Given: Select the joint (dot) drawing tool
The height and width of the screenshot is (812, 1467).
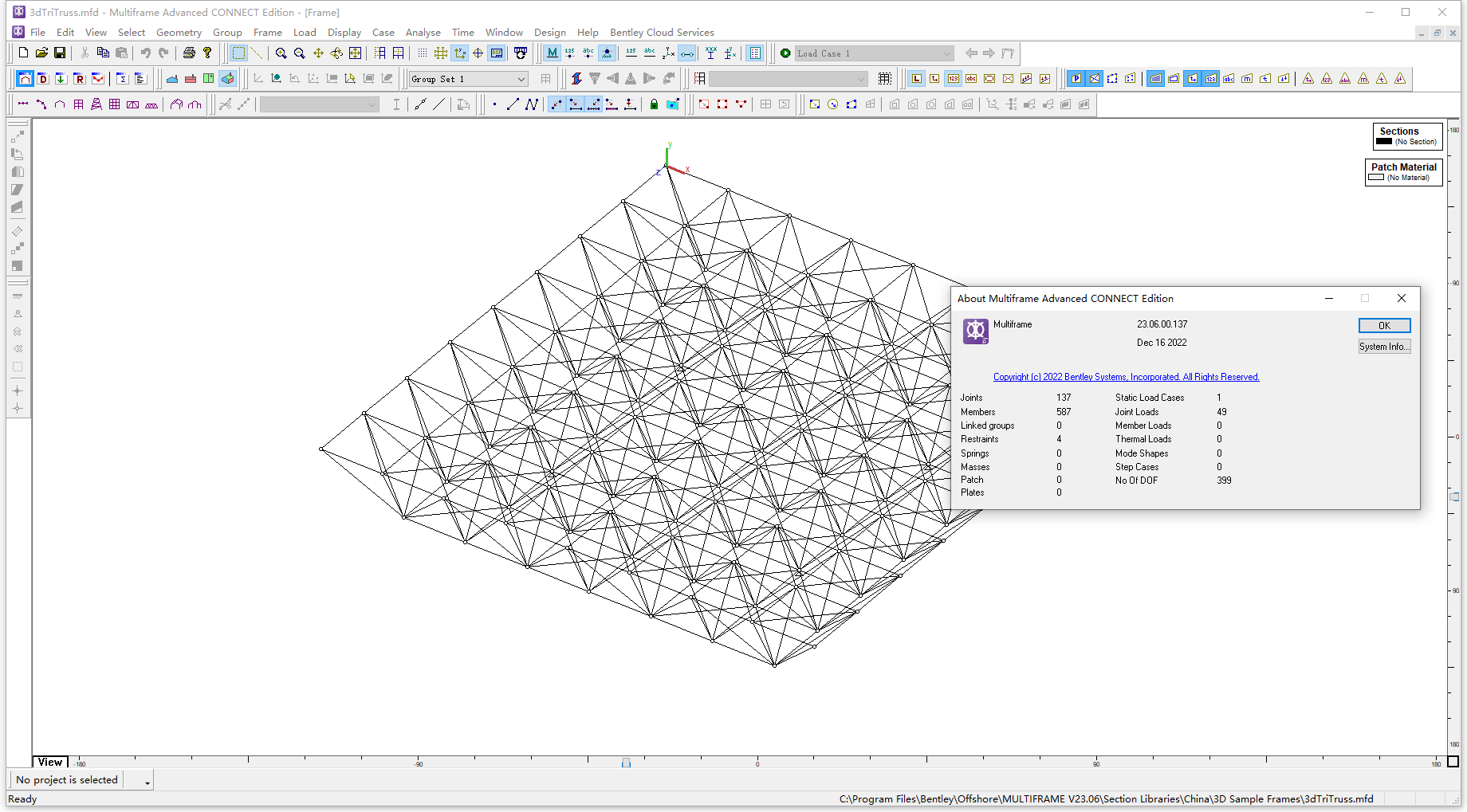Looking at the screenshot, I should 494,104.
